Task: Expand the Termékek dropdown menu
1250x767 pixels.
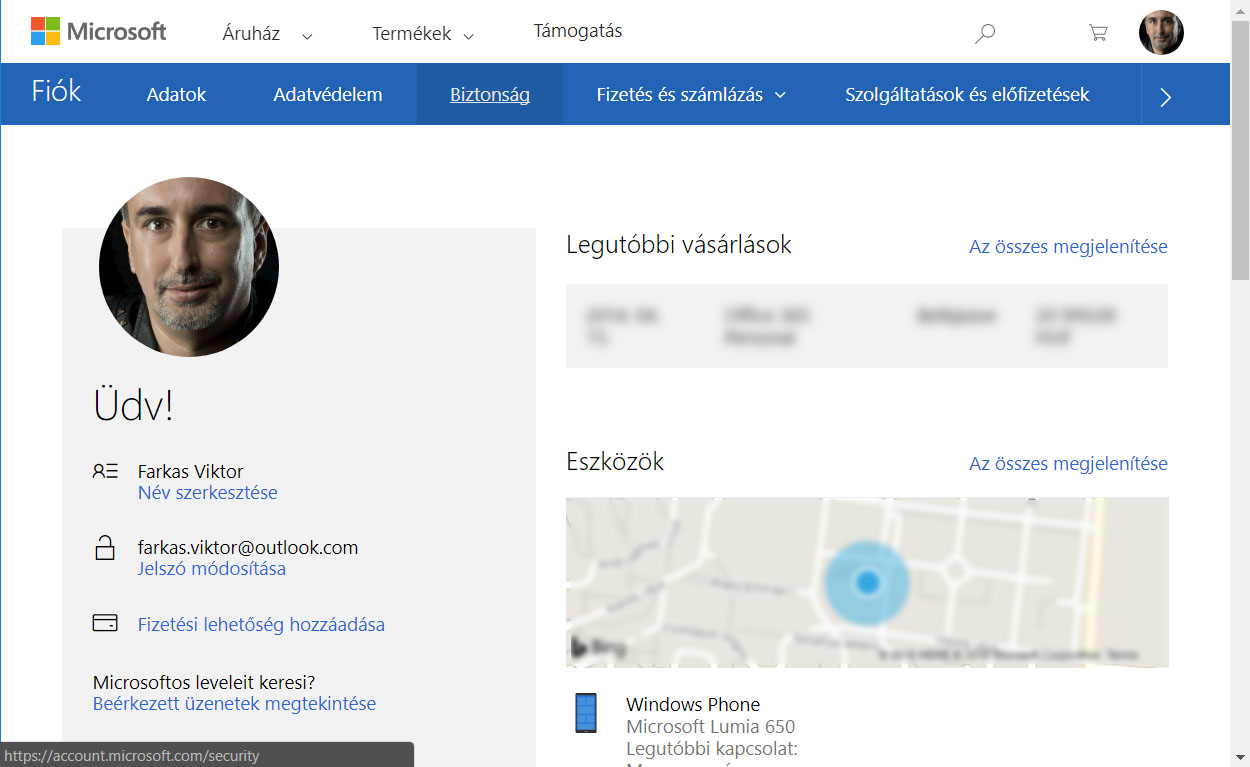Action: (423, 34)
